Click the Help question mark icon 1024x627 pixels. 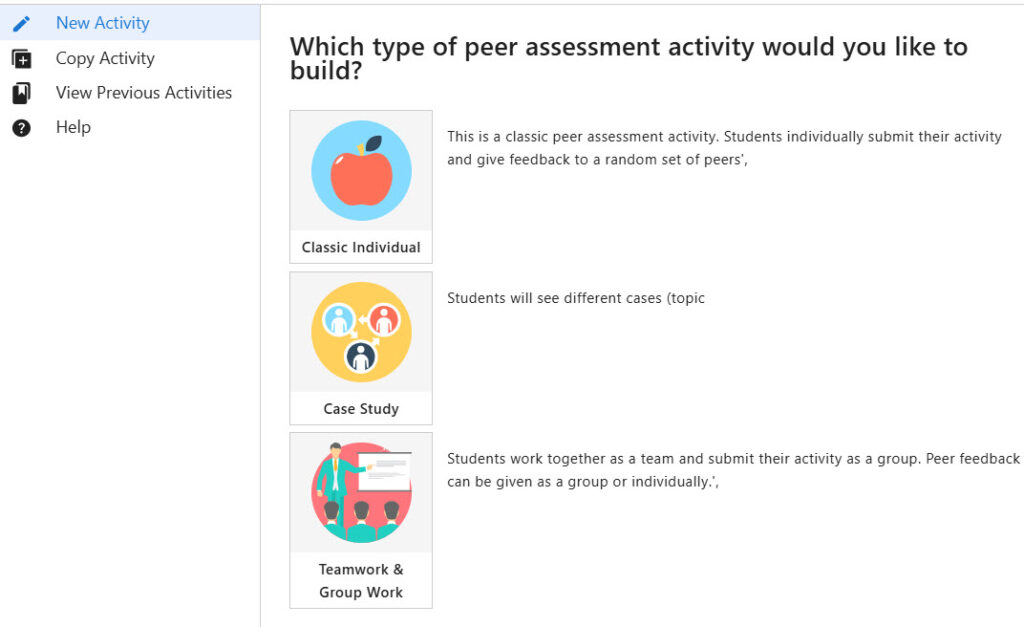coord(21,128)
